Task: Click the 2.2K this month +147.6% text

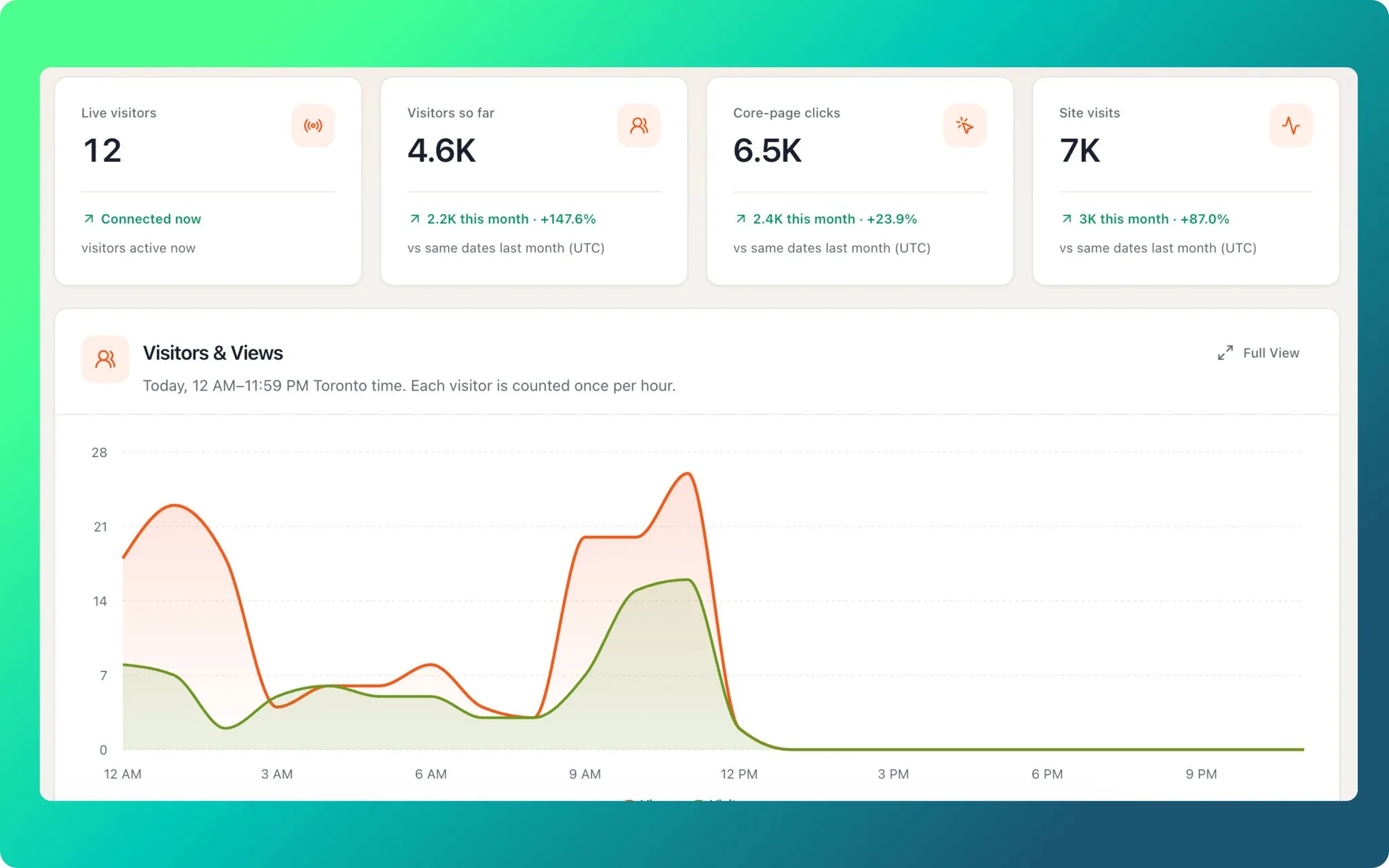Action: (x=511, y=219)
